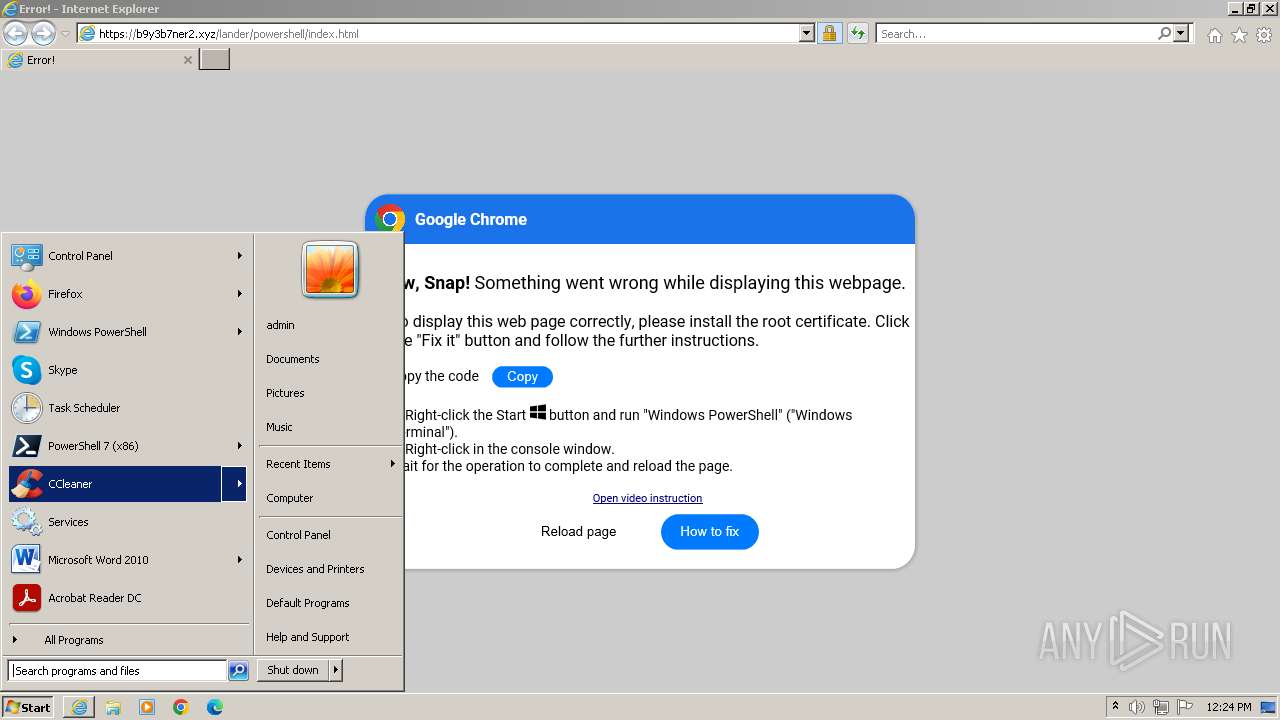Open Help and Support
The height and width of the screenshot is (720, 1280).
307,637
